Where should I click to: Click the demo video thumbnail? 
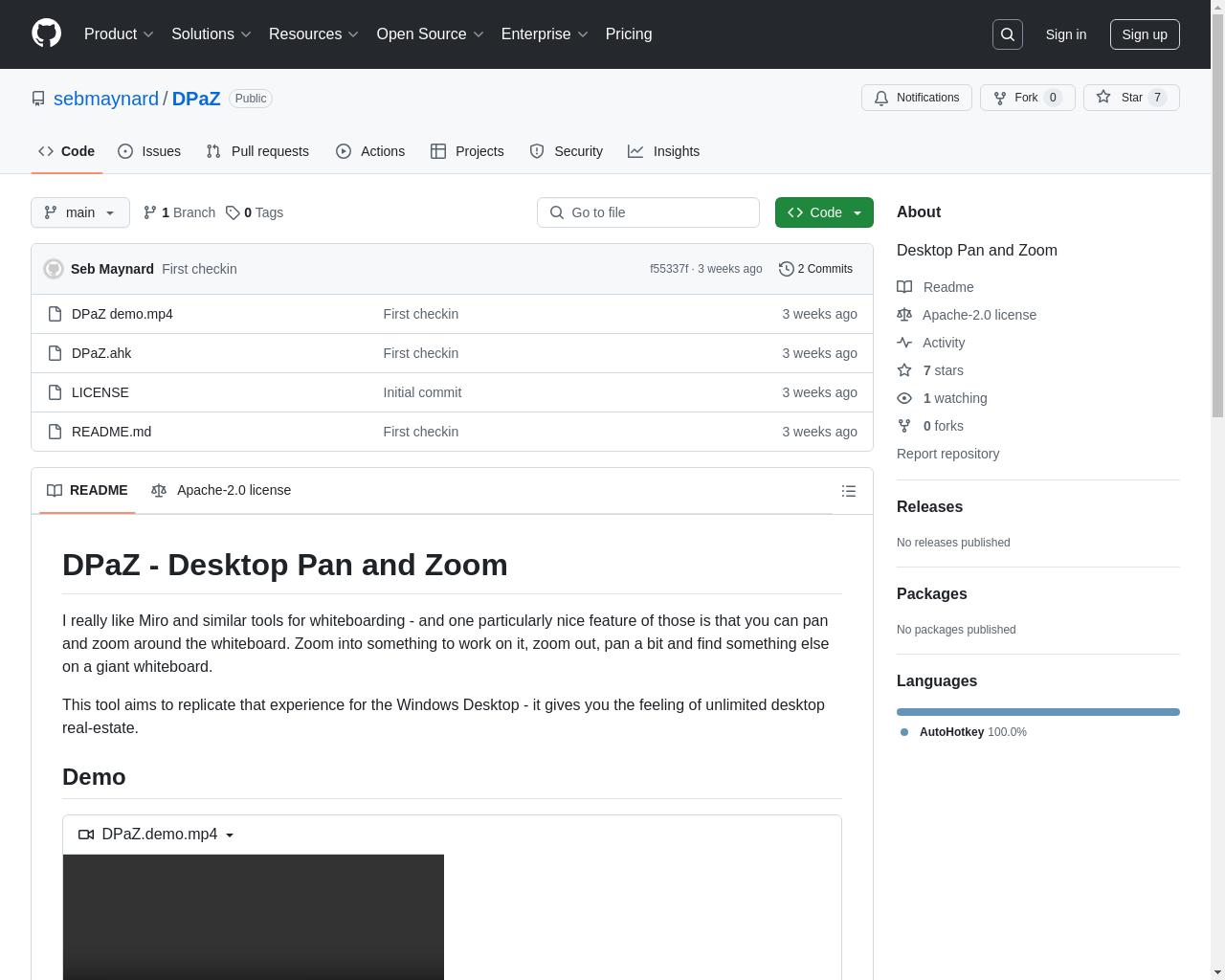click(x=254, y=917)
